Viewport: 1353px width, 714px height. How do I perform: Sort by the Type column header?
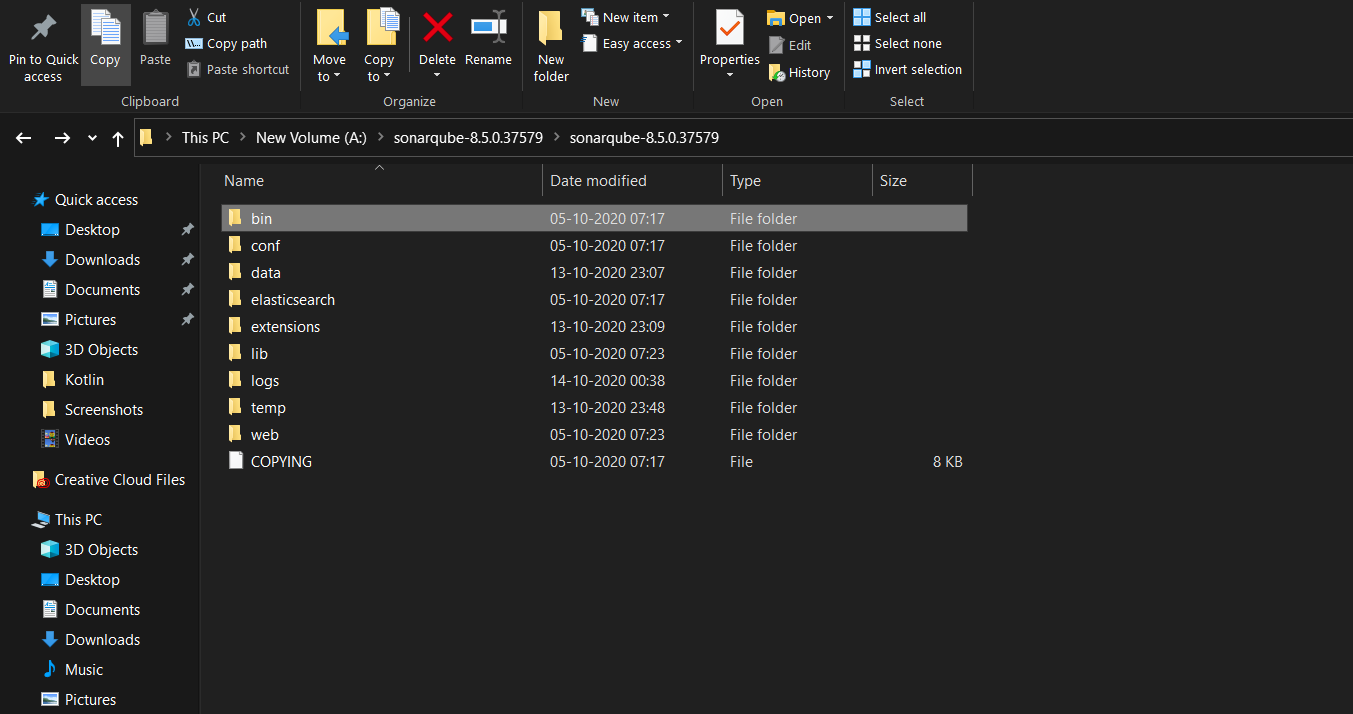(x=798, y=181)
